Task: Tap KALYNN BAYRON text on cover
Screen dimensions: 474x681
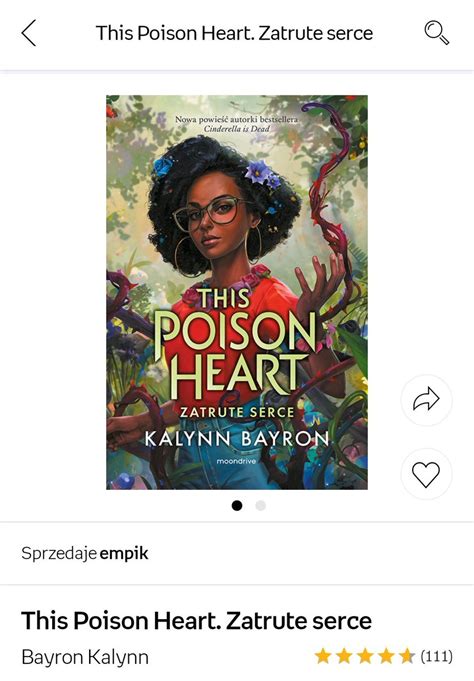Action: coord(237,439)
